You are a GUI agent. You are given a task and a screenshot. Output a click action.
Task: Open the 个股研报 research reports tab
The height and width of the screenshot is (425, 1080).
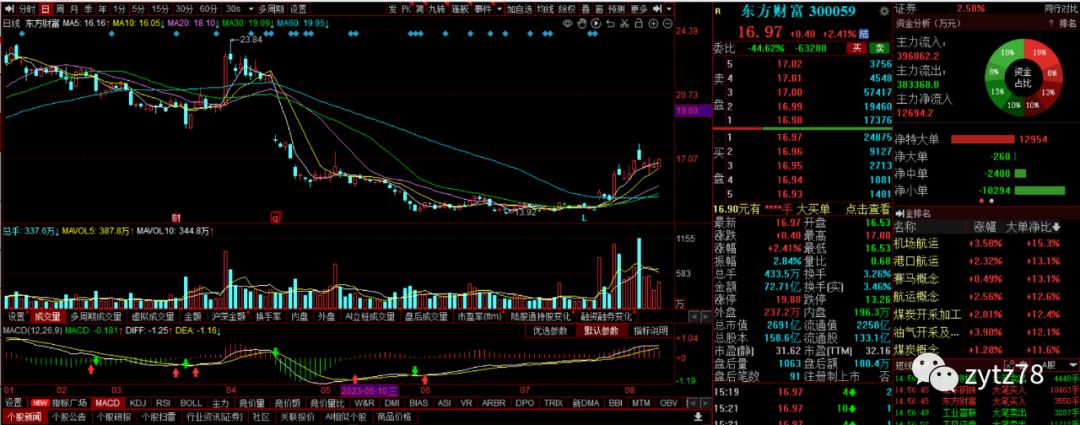click(x=113, y=417)
